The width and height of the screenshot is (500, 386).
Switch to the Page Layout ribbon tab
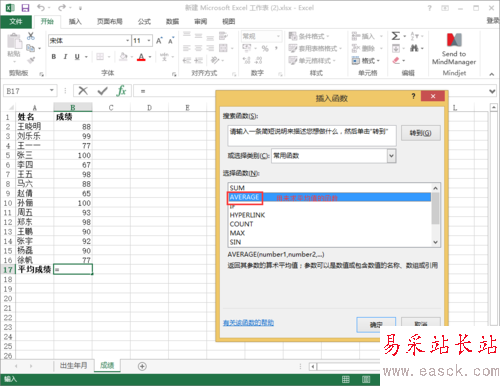110,22
